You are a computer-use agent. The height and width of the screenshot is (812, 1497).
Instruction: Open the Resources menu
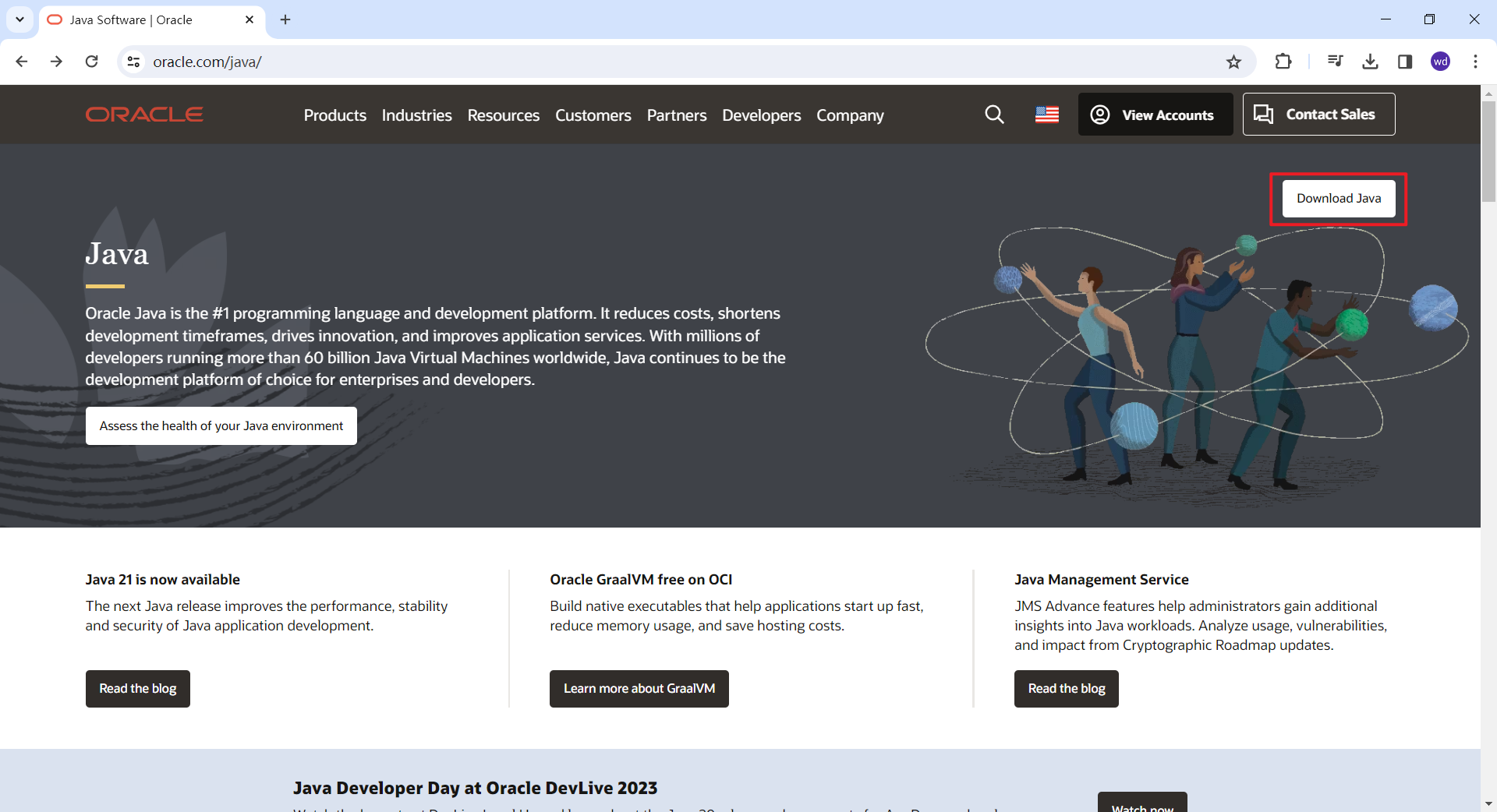pyautogui.click(x=504, y=115)
